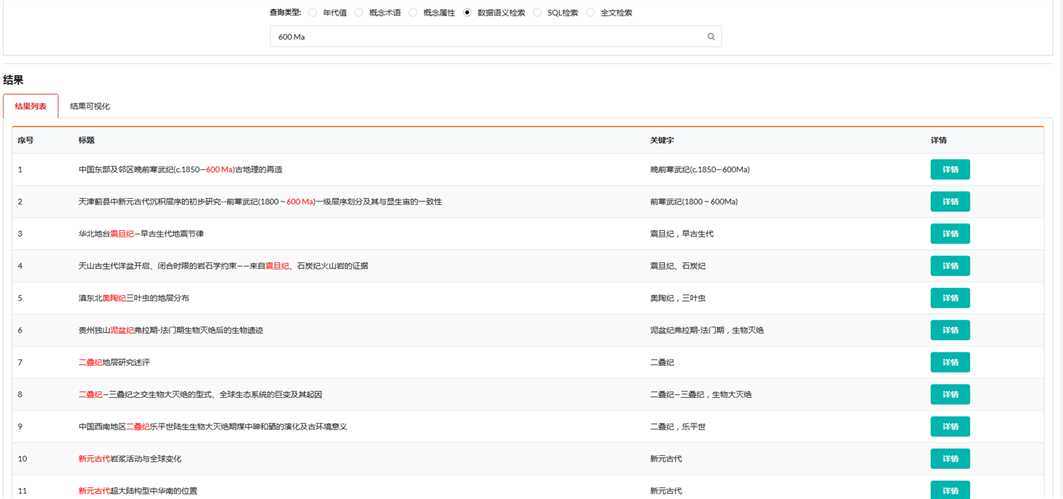Click title 新元古代岩浆活动与全球变化
1063x499 pixels.
(129, 459)
